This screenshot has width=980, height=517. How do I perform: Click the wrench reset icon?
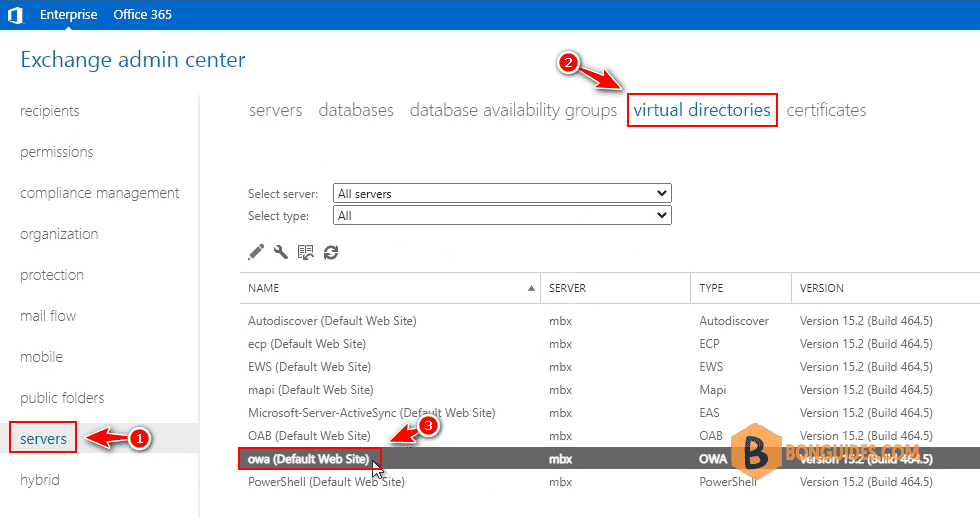281,252
